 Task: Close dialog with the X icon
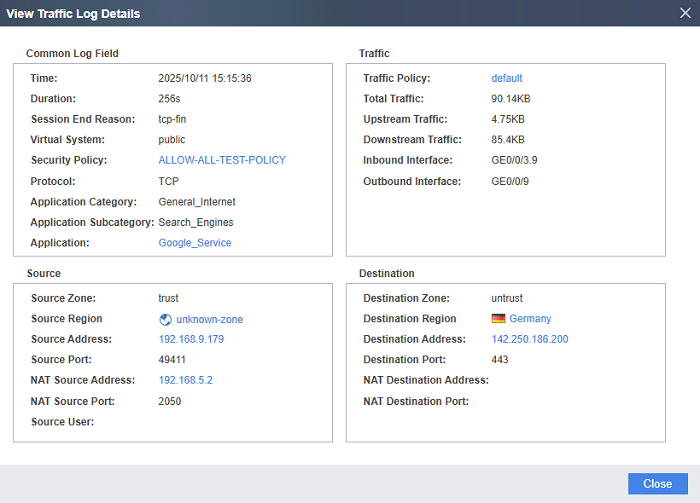pos(683,14)
